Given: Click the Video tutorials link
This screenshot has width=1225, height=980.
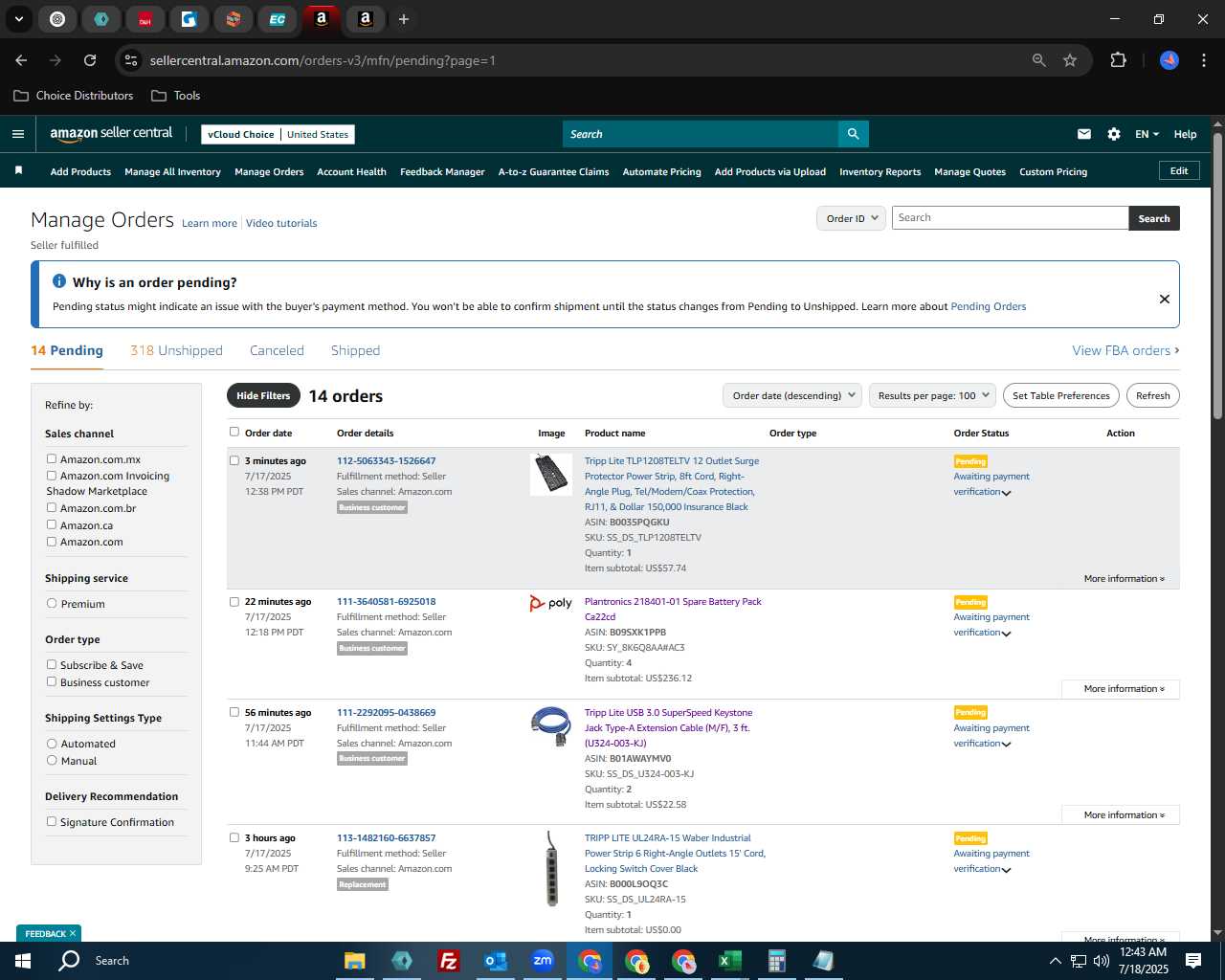Looking at the screenshot, I should pos(281,223).
